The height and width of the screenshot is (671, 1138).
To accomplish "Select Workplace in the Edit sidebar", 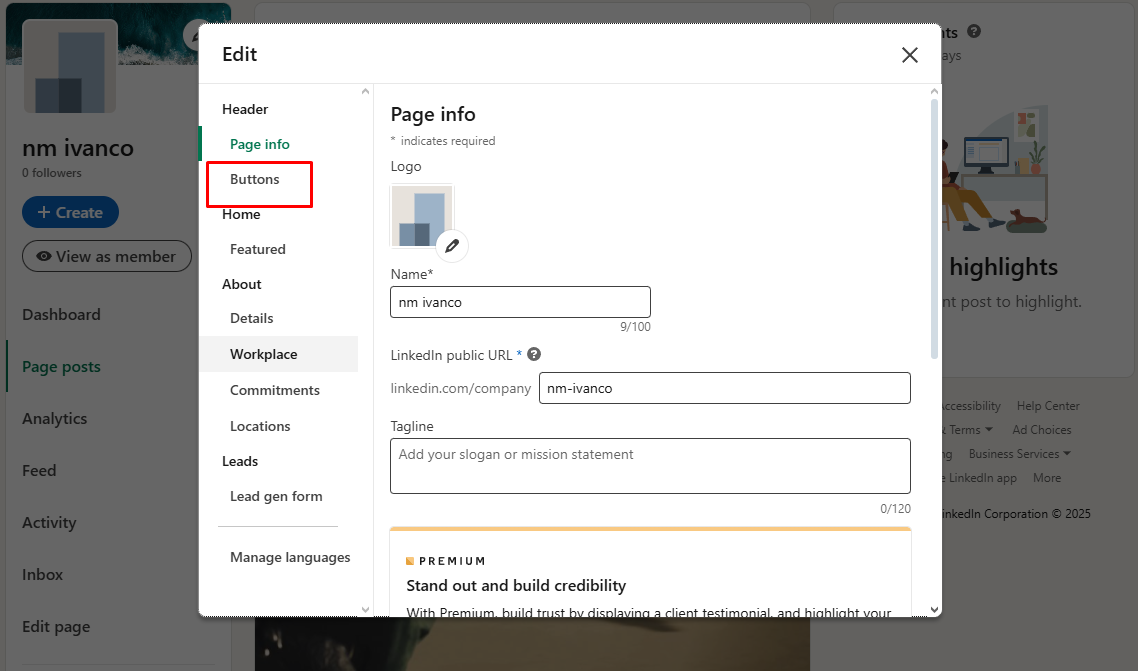I will [279, 354].
